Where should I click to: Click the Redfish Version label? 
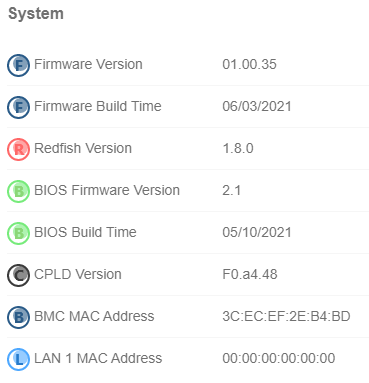pos(83,148)
